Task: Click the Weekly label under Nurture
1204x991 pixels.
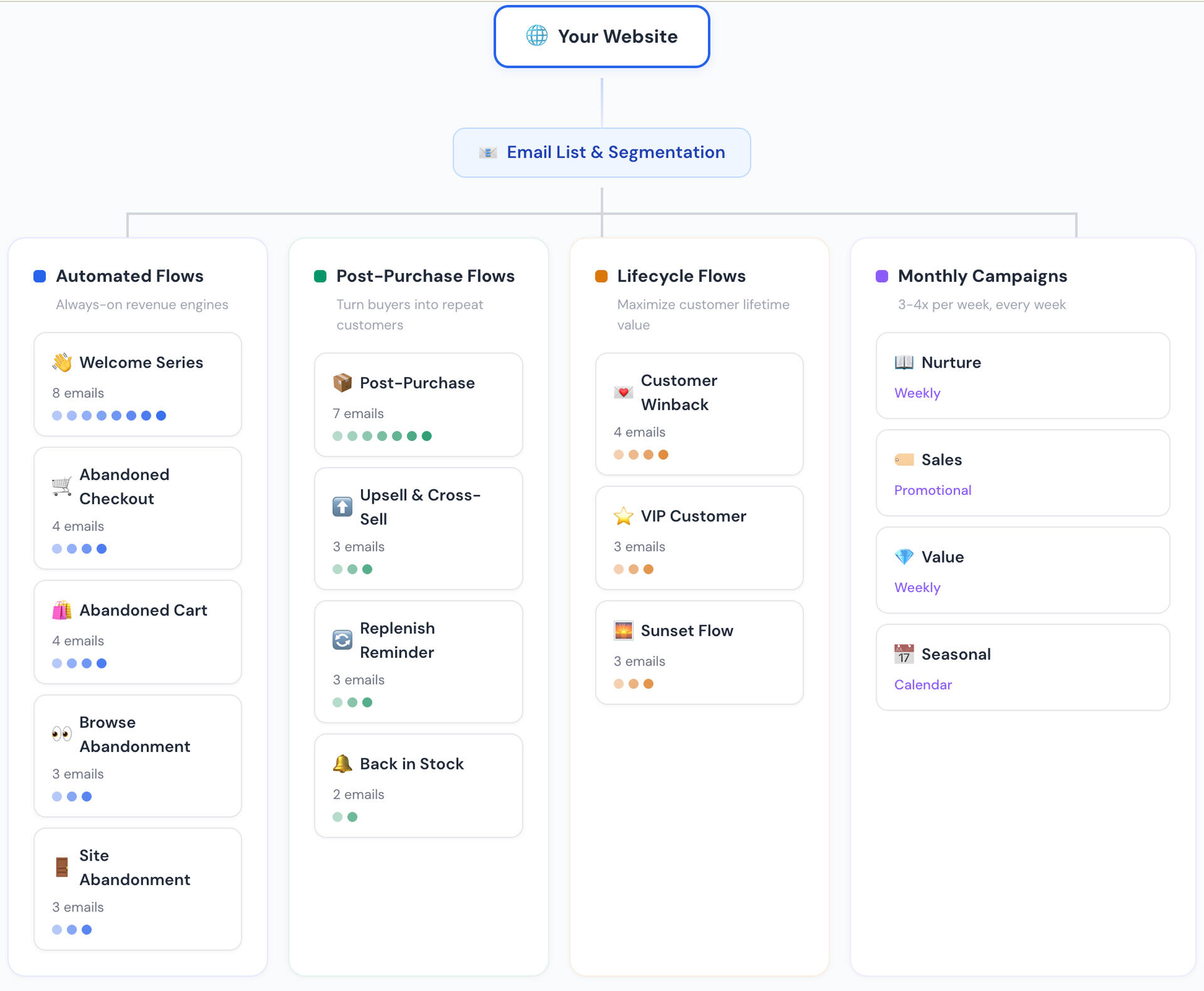Action: coord(917,393)
